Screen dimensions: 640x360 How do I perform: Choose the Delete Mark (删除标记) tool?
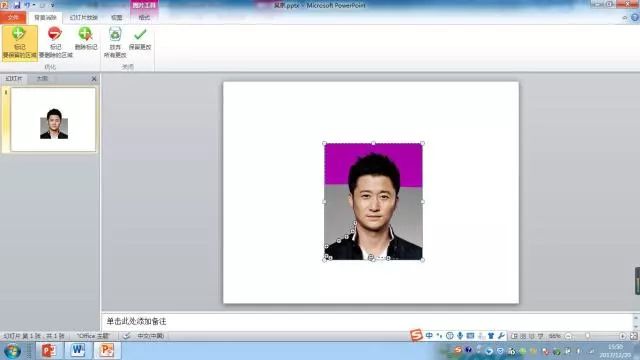[x=86, y=39]
